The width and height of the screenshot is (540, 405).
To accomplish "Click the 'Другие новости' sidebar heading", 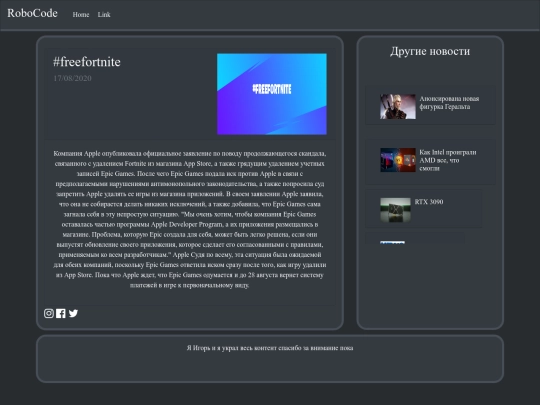I will click(x=430, y=51).
